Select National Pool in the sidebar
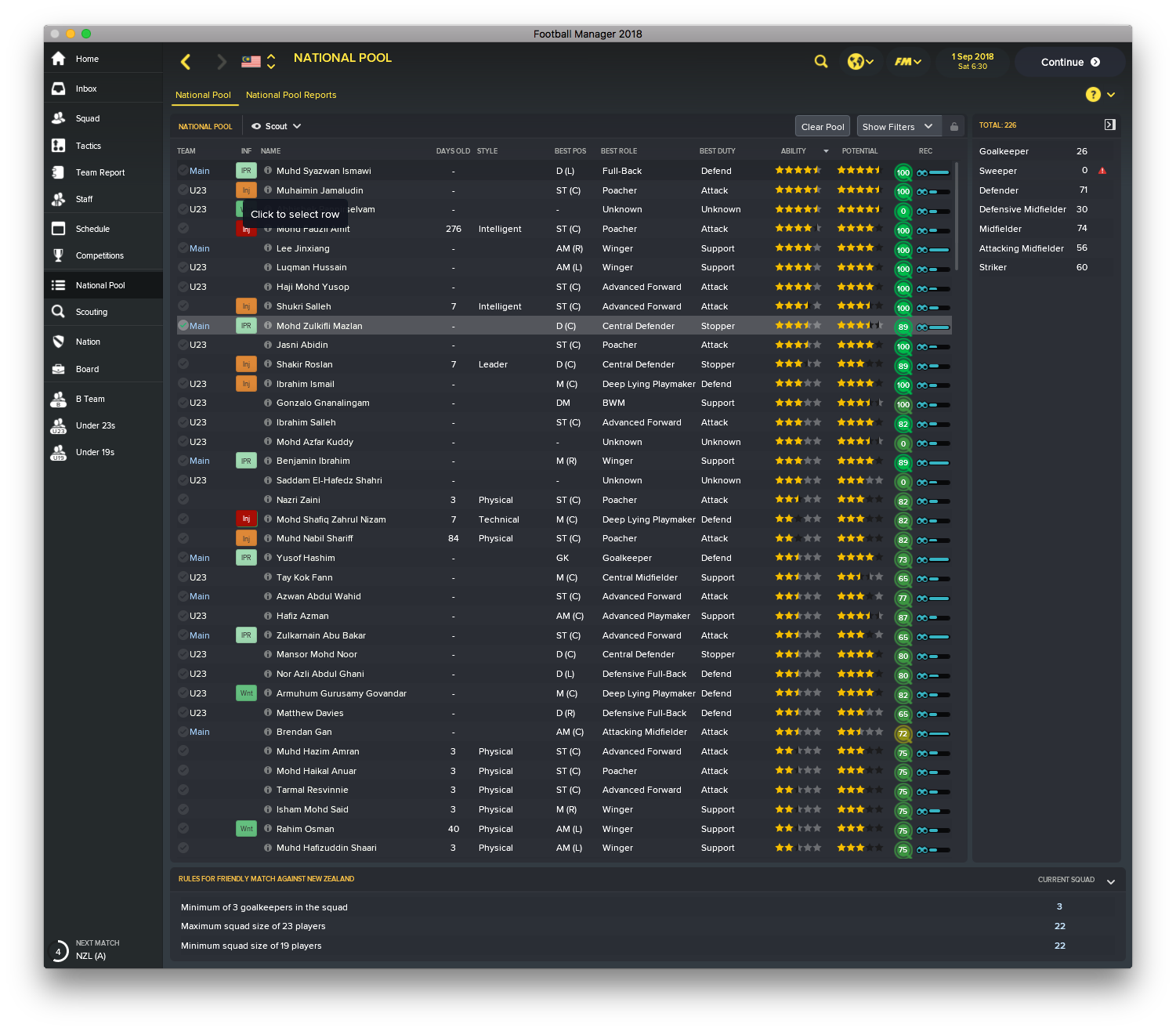The width and height of the screenshot is (1176, 1031). [x=103, y=285]
